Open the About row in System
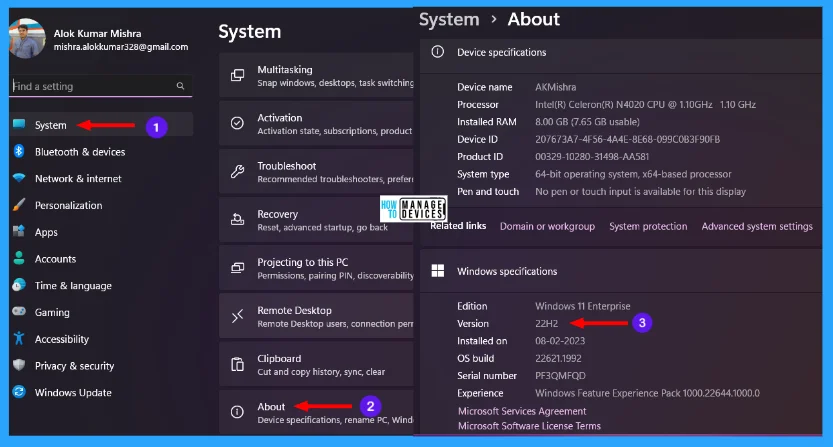 coord(317,412)
